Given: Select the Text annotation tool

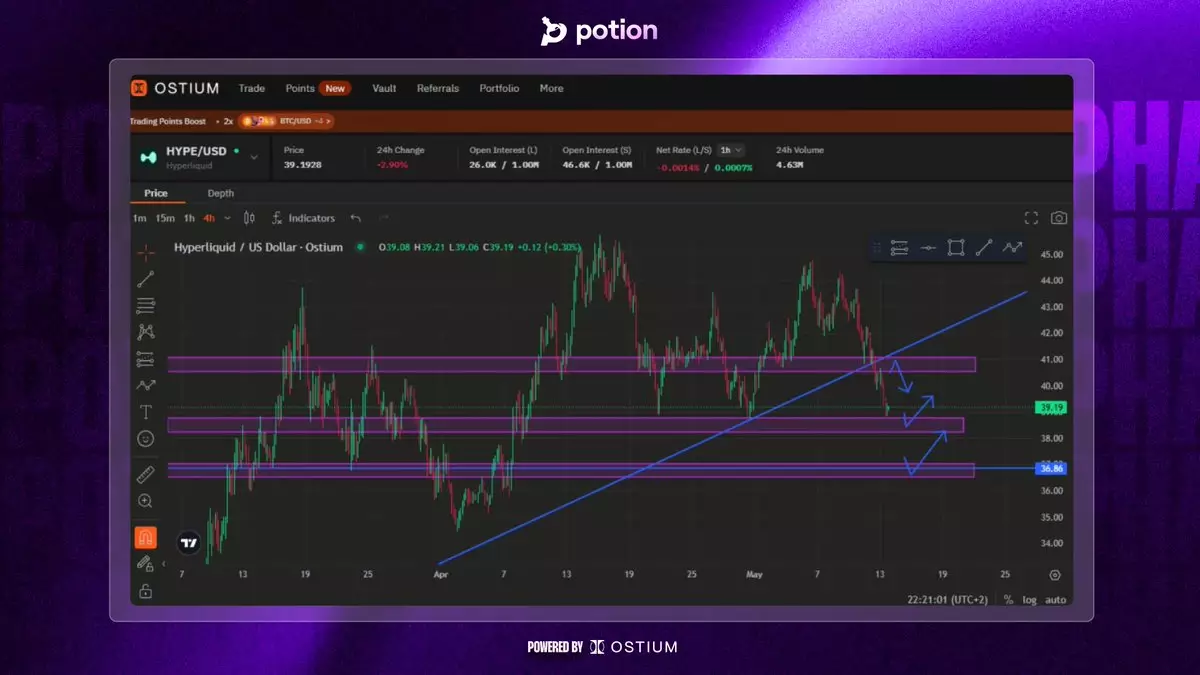Looking at the screenshot, I should pos(146,412).
